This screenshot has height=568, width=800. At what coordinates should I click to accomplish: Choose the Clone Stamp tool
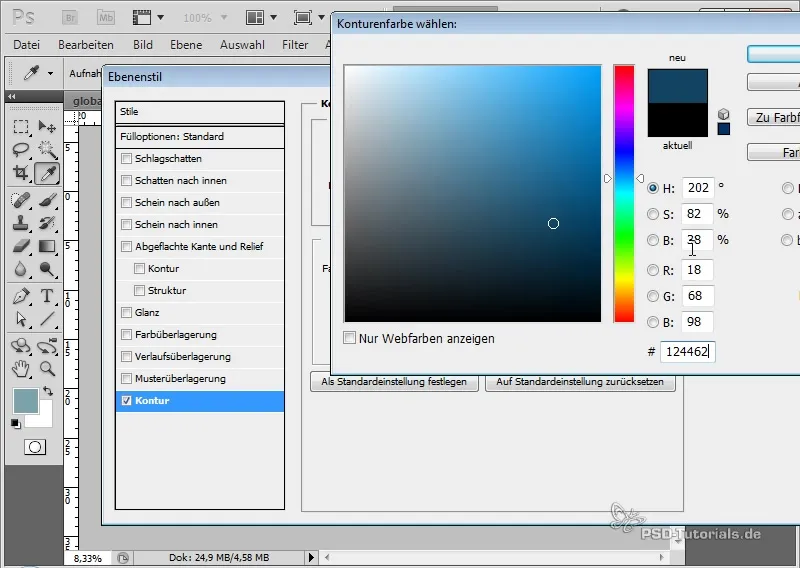coord(20,222)
